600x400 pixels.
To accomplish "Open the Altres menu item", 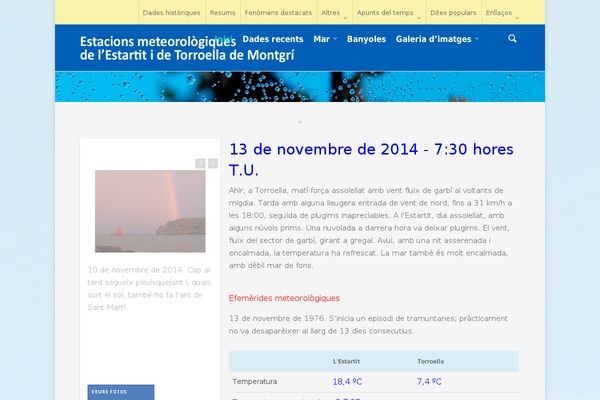I will pos(331,13).
